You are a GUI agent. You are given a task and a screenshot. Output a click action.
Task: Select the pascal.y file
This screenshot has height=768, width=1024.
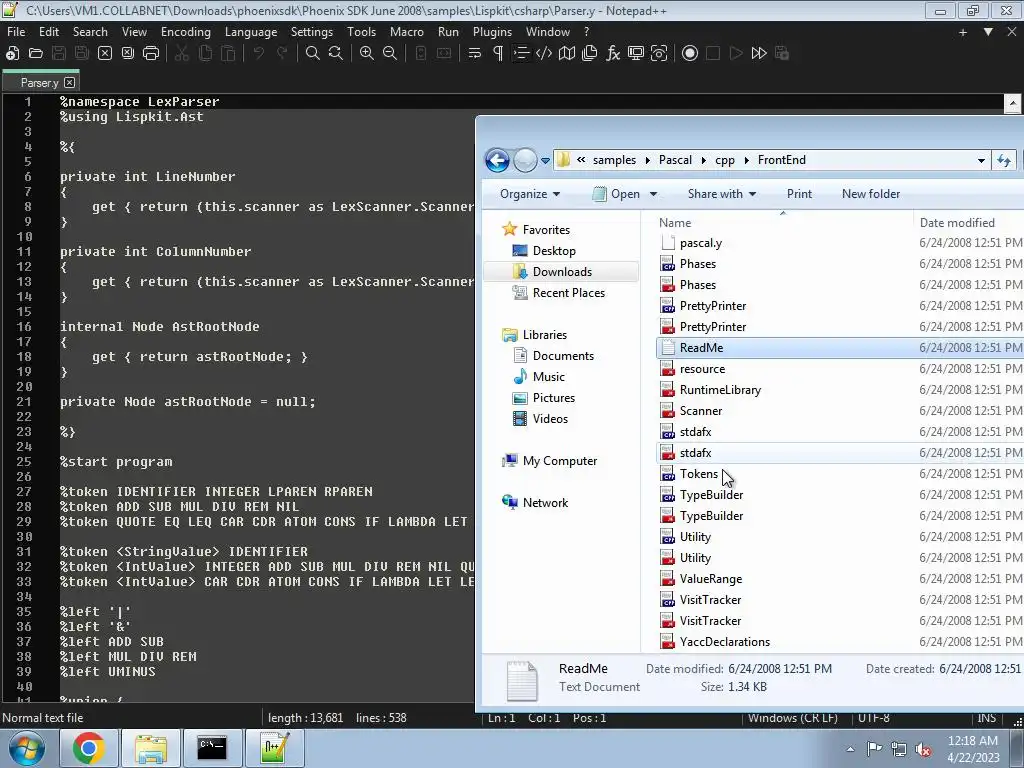pos(700,243)
